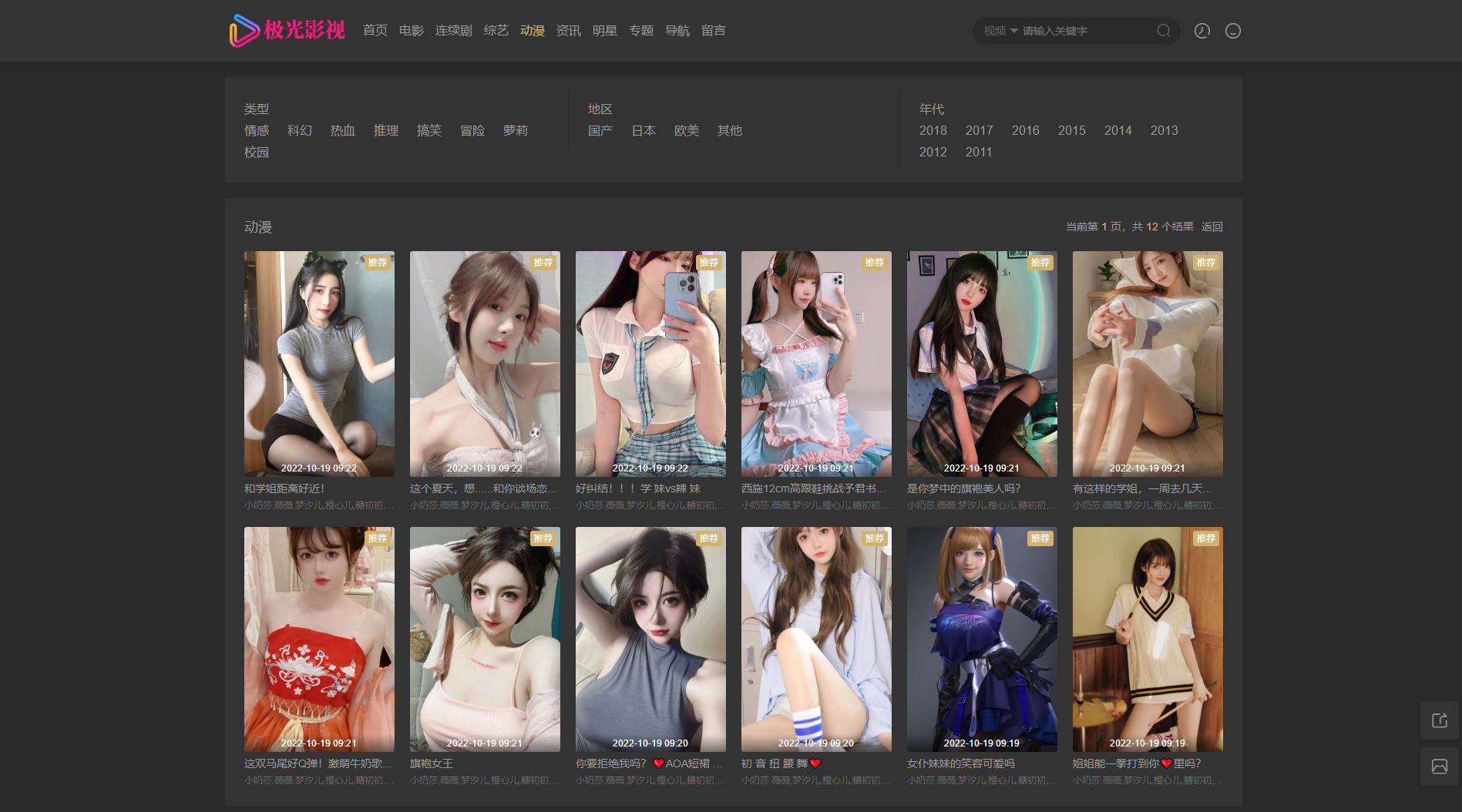Viewport: 1462px width, 812px height.
Task: Open the 留言 page
Action: 713,31
